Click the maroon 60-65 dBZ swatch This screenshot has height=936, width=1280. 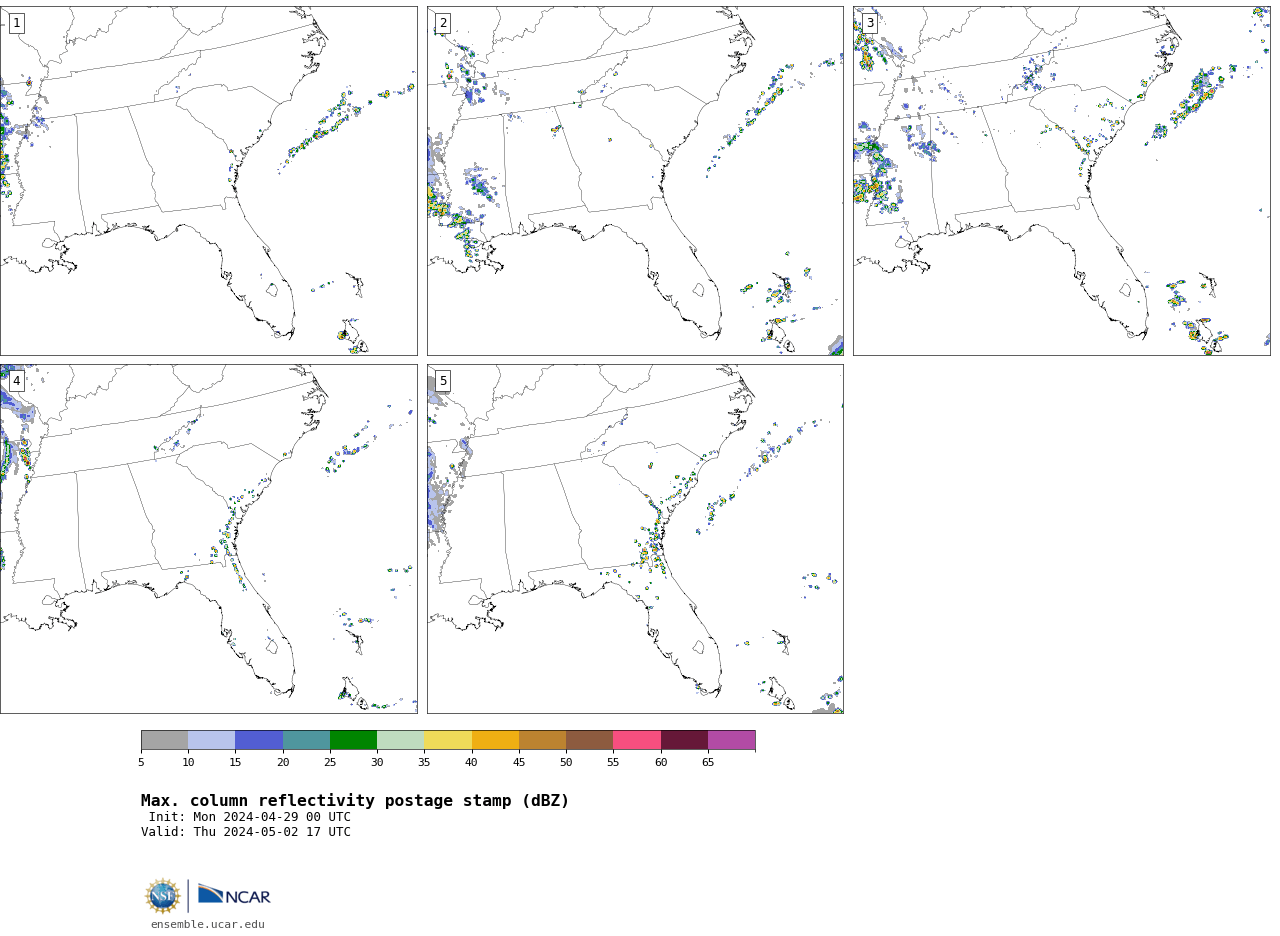click(x=684, y=740)
